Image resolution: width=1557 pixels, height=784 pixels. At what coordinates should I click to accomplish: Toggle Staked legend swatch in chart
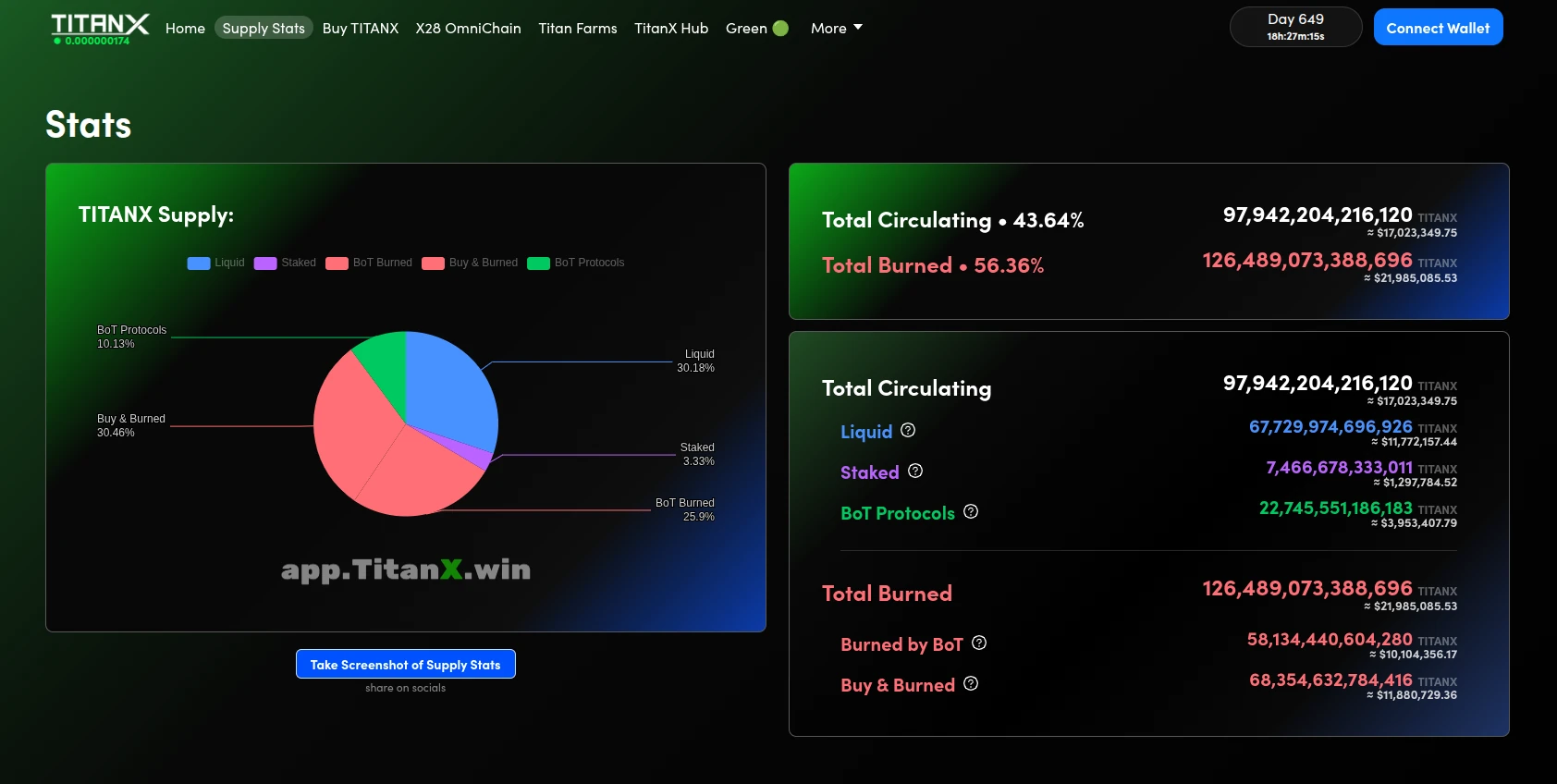pyautogui.click(x=265, y=263)
